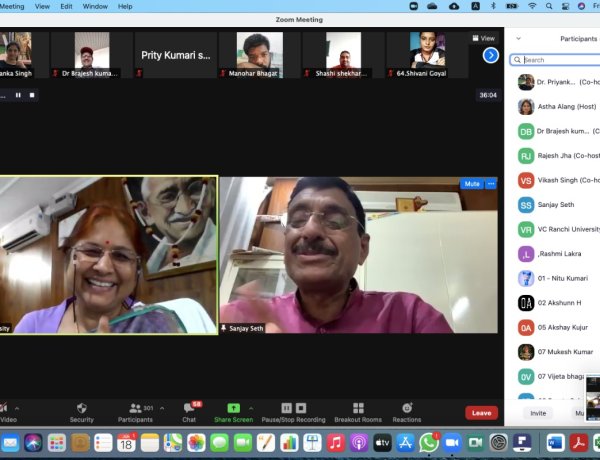
Task: Open more options on Sanjay Seth video
Action: (491, 184)
